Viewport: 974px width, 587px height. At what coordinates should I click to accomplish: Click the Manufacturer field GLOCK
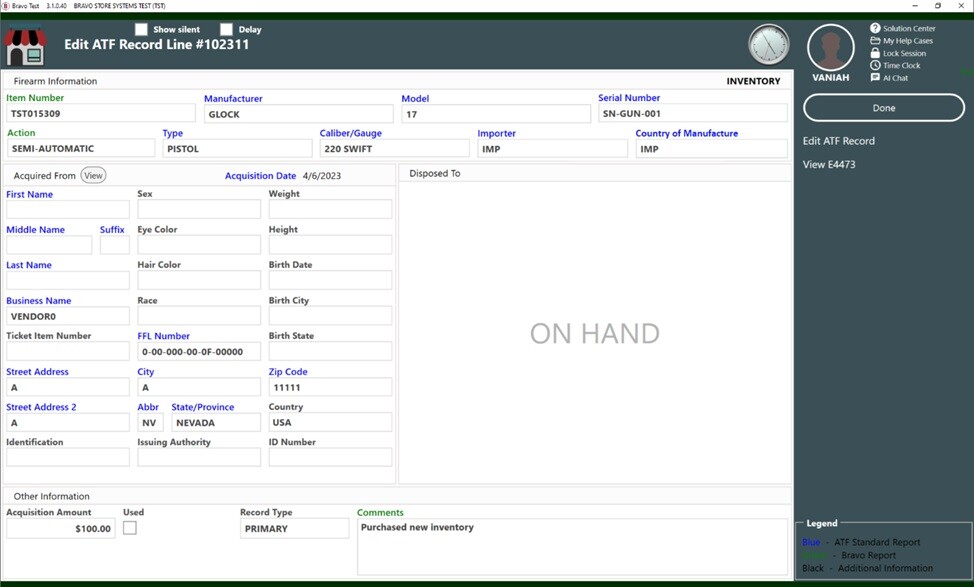[298, 114]
